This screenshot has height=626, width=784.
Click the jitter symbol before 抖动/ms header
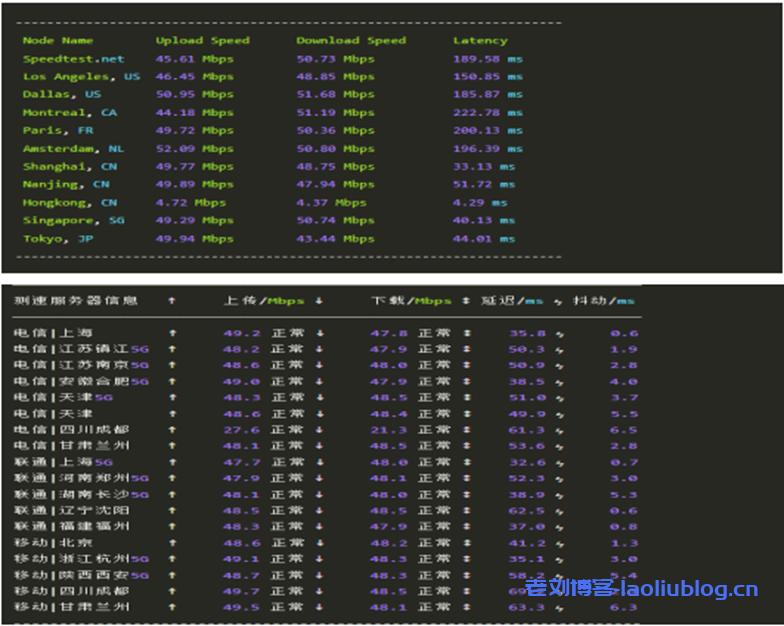[560, 301]
